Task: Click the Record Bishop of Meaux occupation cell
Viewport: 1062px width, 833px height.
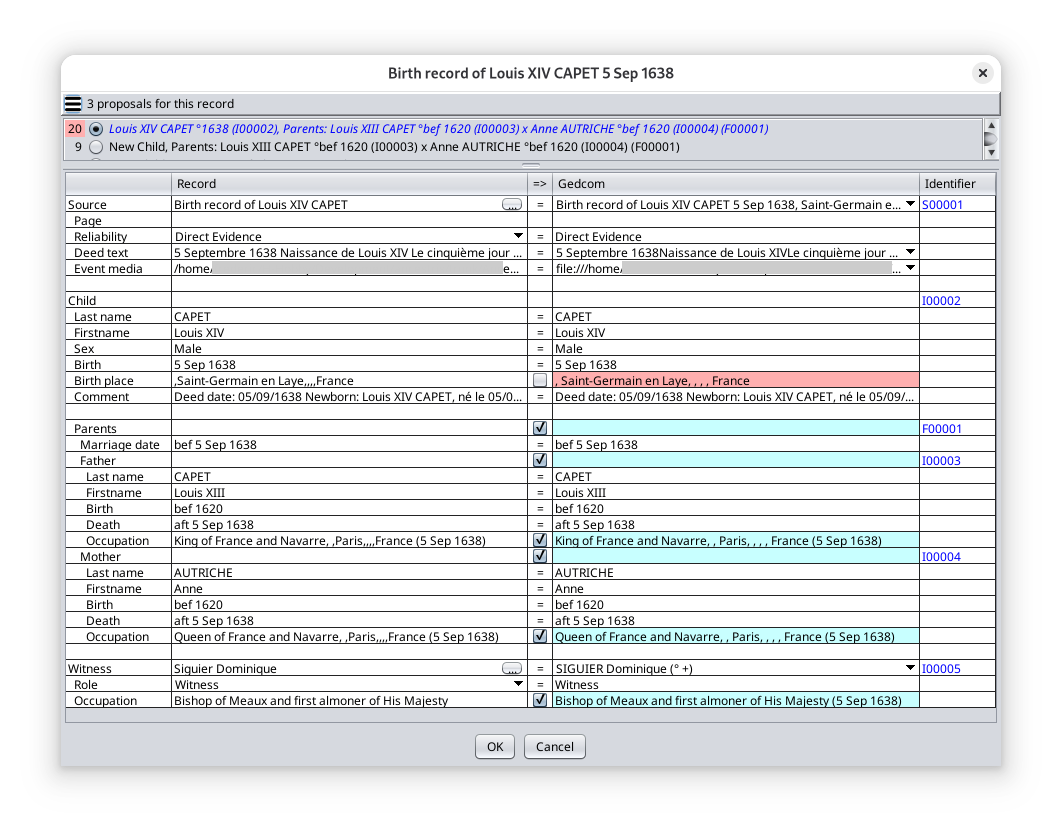Action: [x=349, y=700]
